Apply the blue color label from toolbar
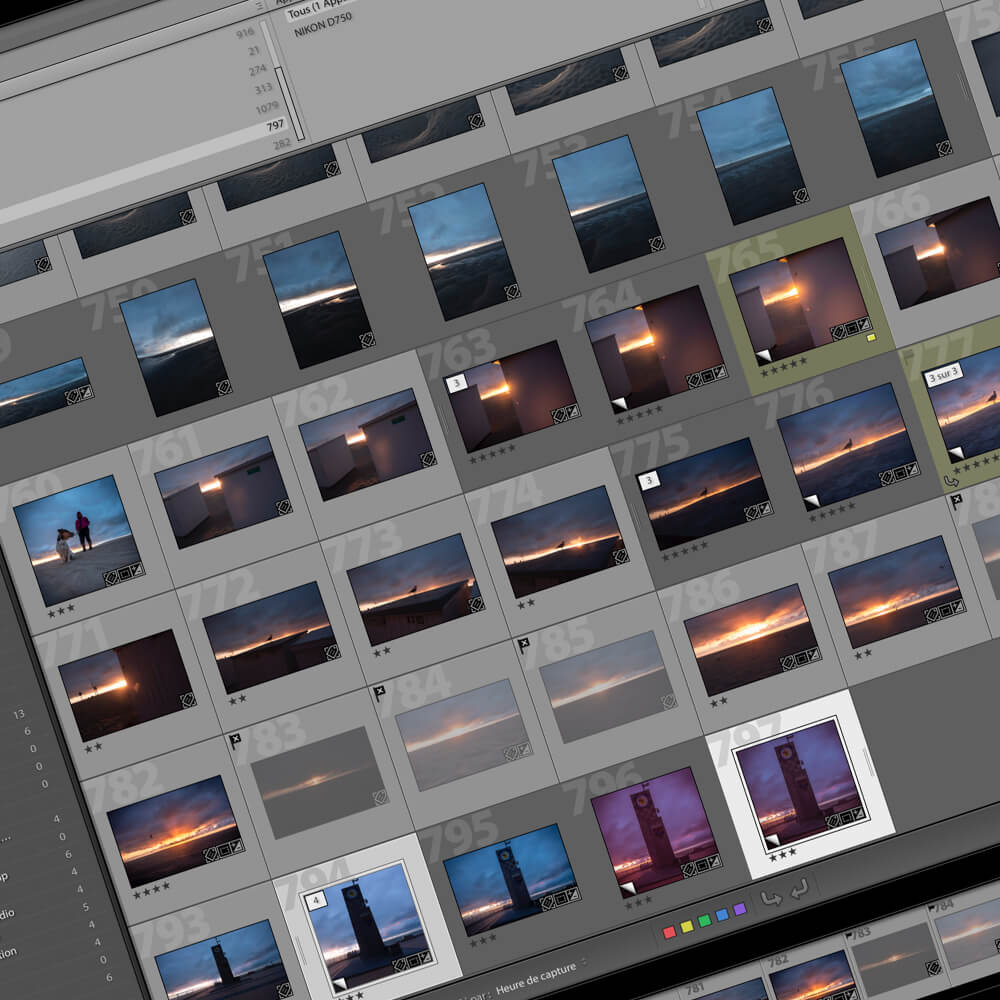 722,915
